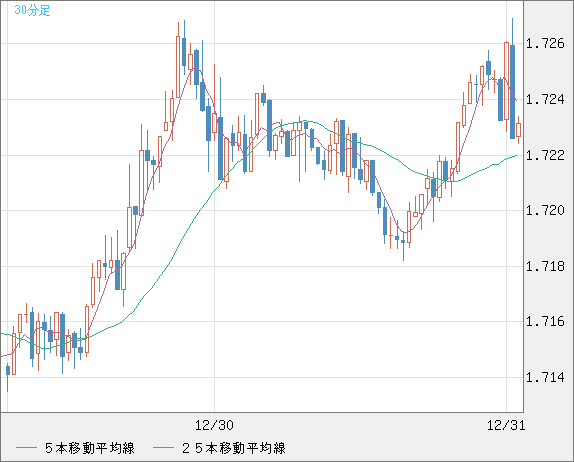Click the 5本移動平均線 legend label
Screen dimensions: 574x462
pyautogui.click(x=90, y=448)
